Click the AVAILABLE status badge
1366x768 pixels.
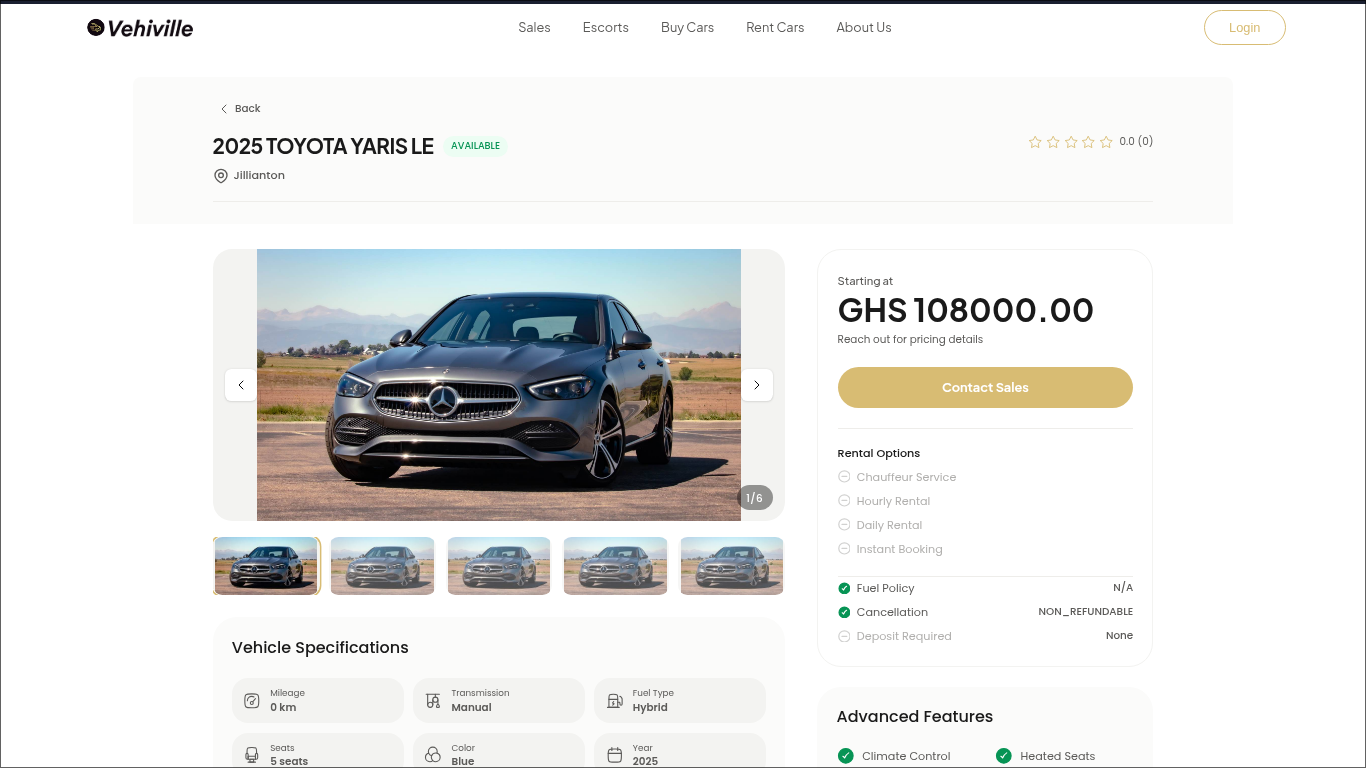[475, 146]
